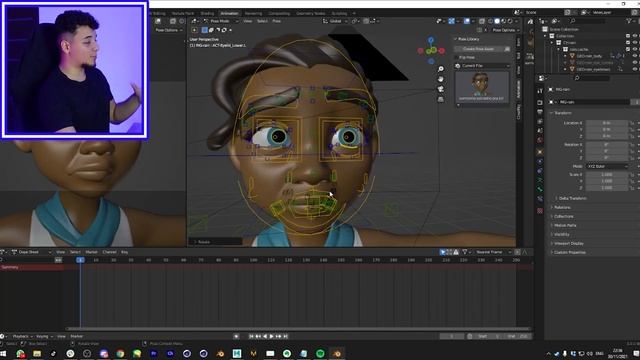Switch to the Rendering workspace tab
The image size is (640, 360).
pos(253,13)
